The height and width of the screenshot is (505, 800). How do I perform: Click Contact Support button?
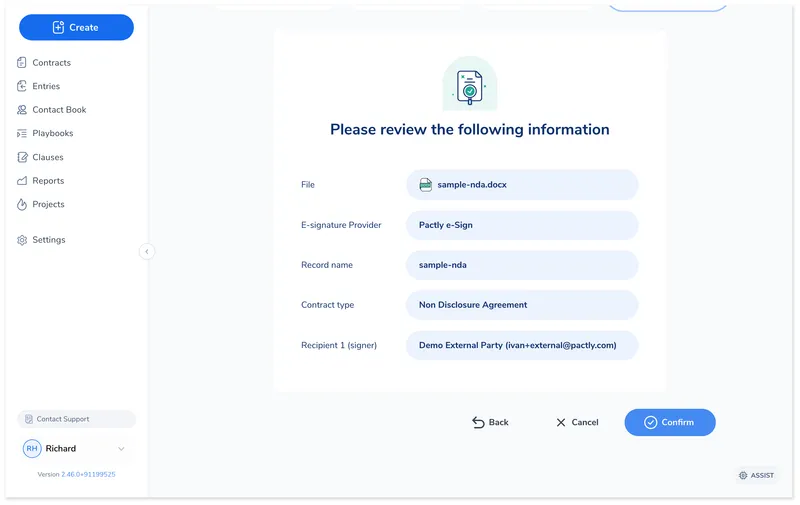(x=77, y=419)
